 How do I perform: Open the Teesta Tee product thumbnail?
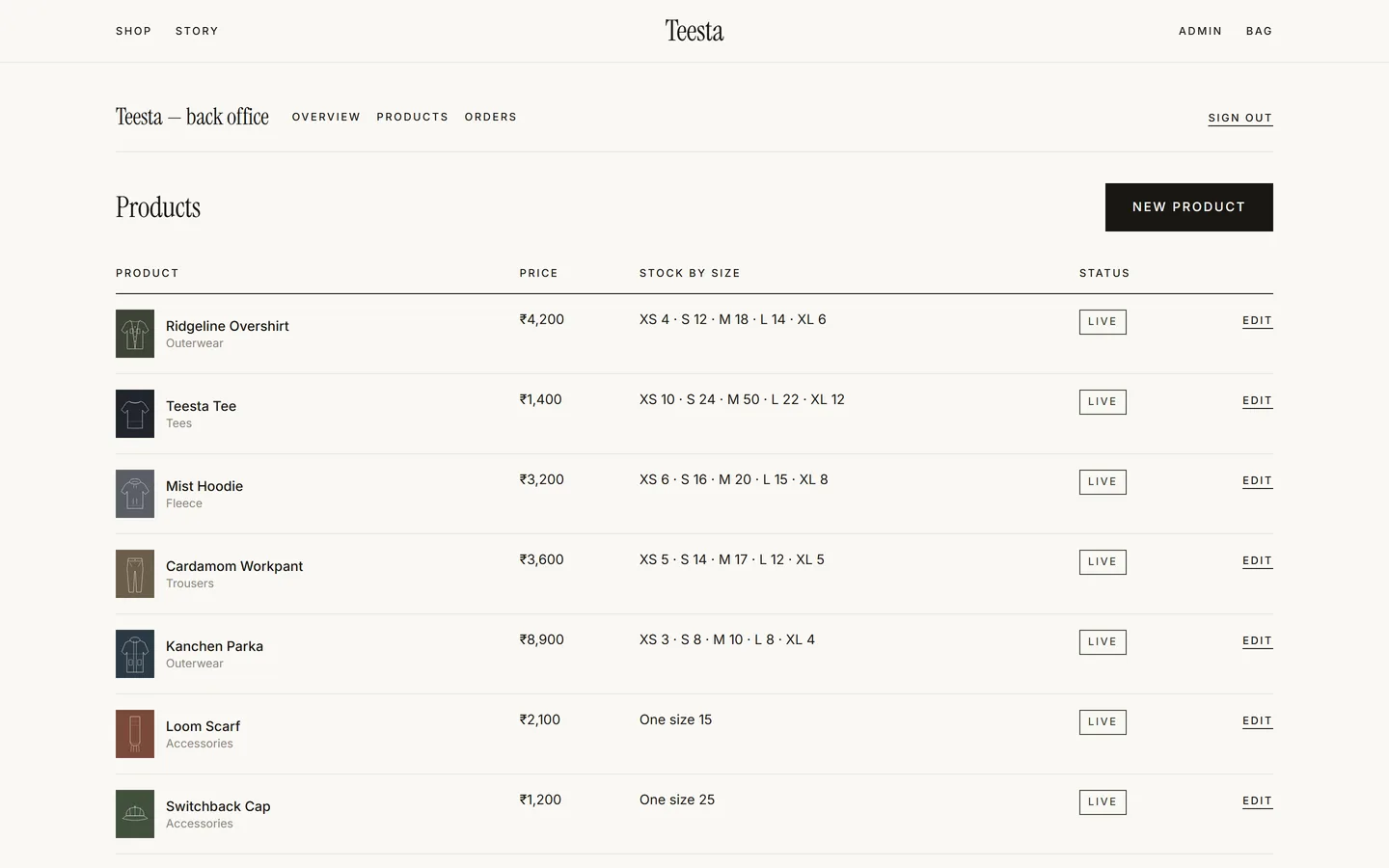point(135,414)
